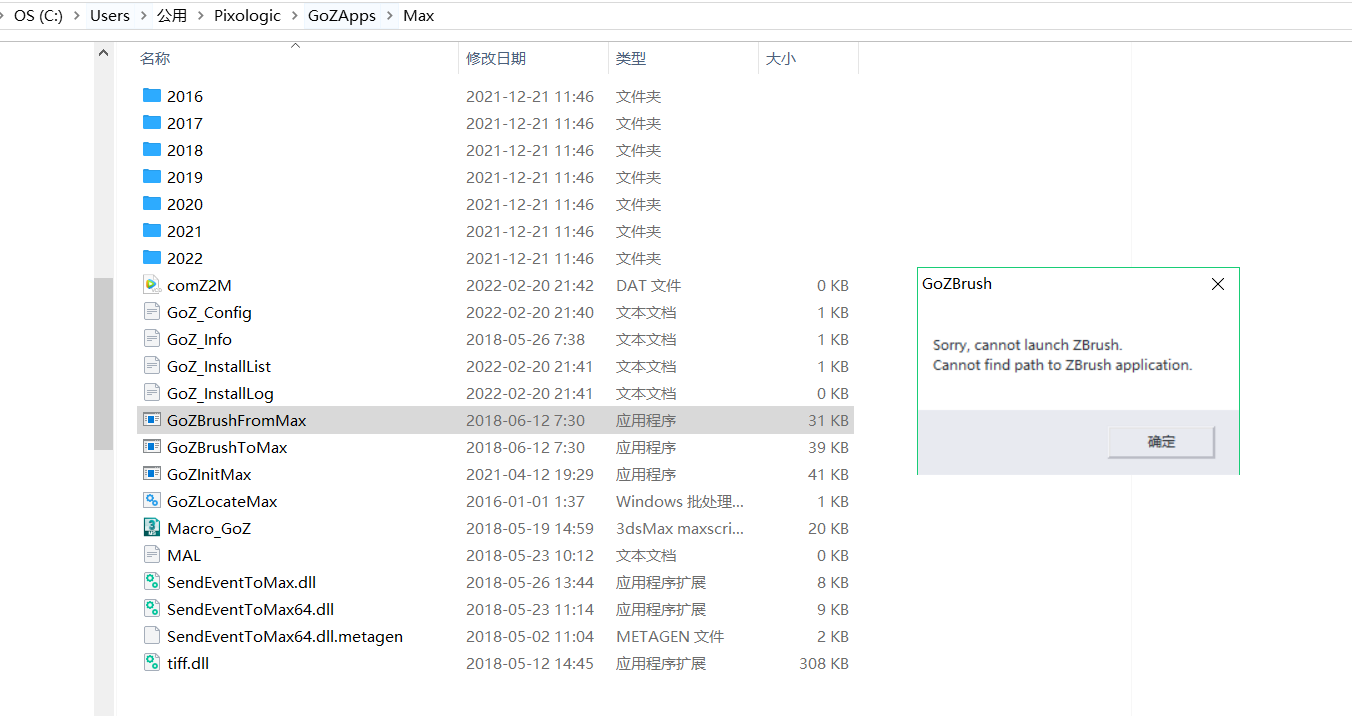Click the comZ2M date 2022-02-20 21:42
The image size is (1352, 716).
tap(530, 285)
